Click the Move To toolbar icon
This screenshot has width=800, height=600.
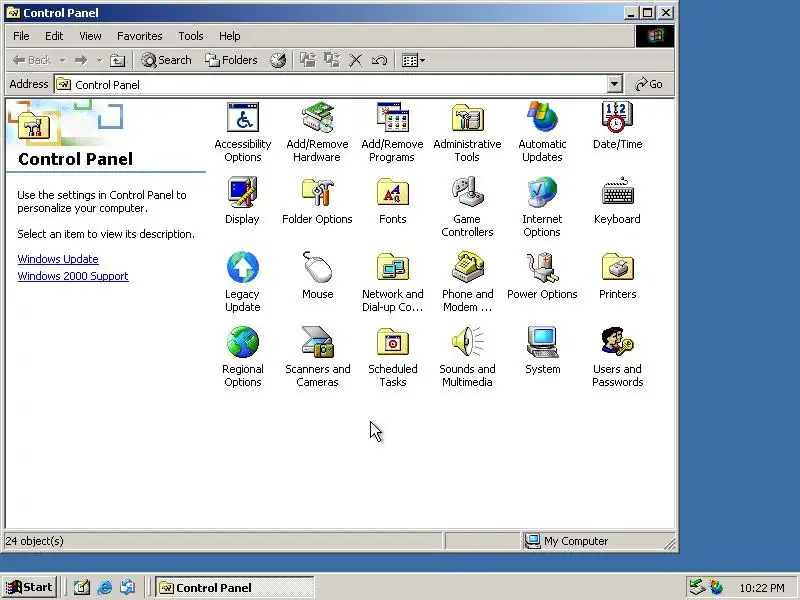308,60
